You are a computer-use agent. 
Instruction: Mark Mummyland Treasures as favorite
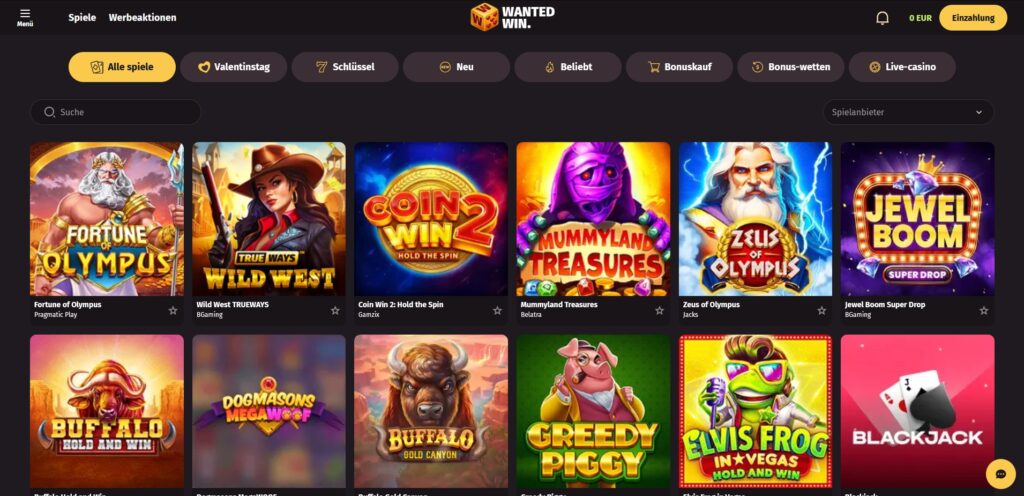(x=660, y=311)
